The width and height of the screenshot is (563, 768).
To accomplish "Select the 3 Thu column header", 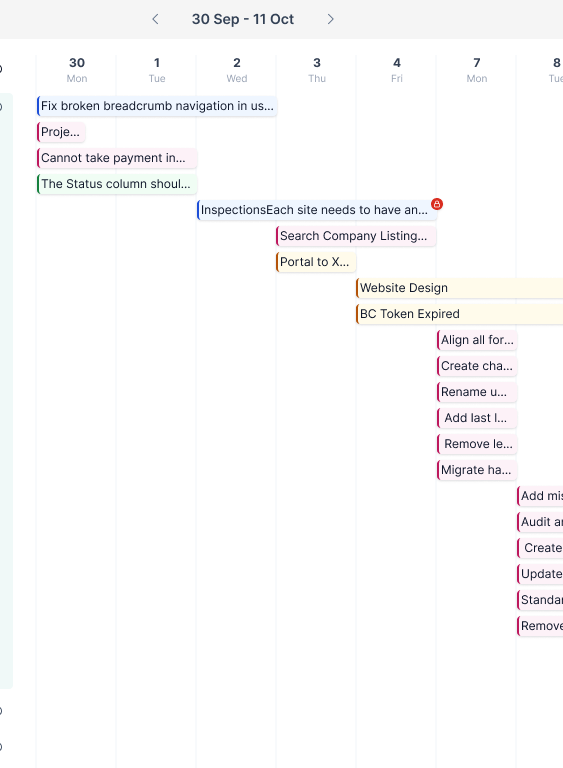I will [x=317, y=70].
